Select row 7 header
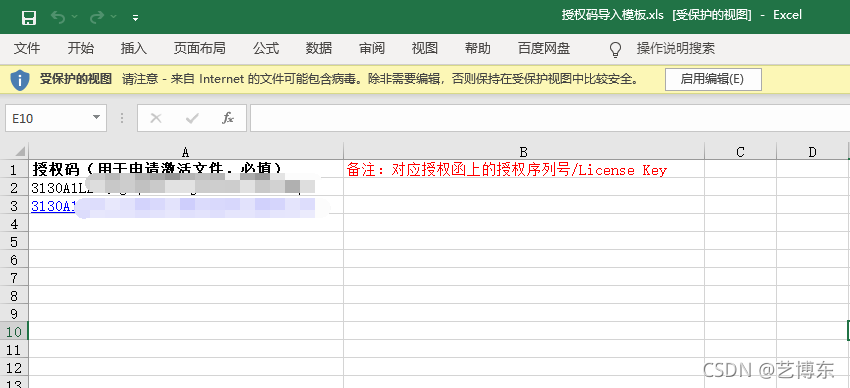This screenshot has height=388, width=850. [x=14, y=277]
